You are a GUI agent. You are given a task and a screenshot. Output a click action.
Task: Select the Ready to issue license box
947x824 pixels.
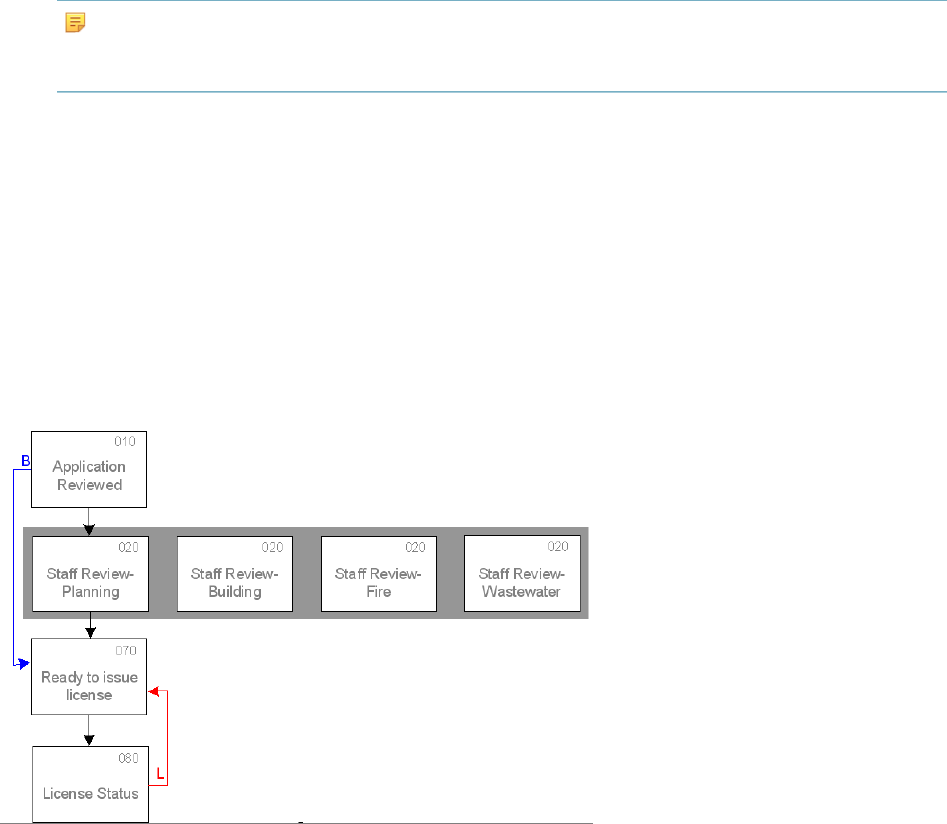pos(89,677)
